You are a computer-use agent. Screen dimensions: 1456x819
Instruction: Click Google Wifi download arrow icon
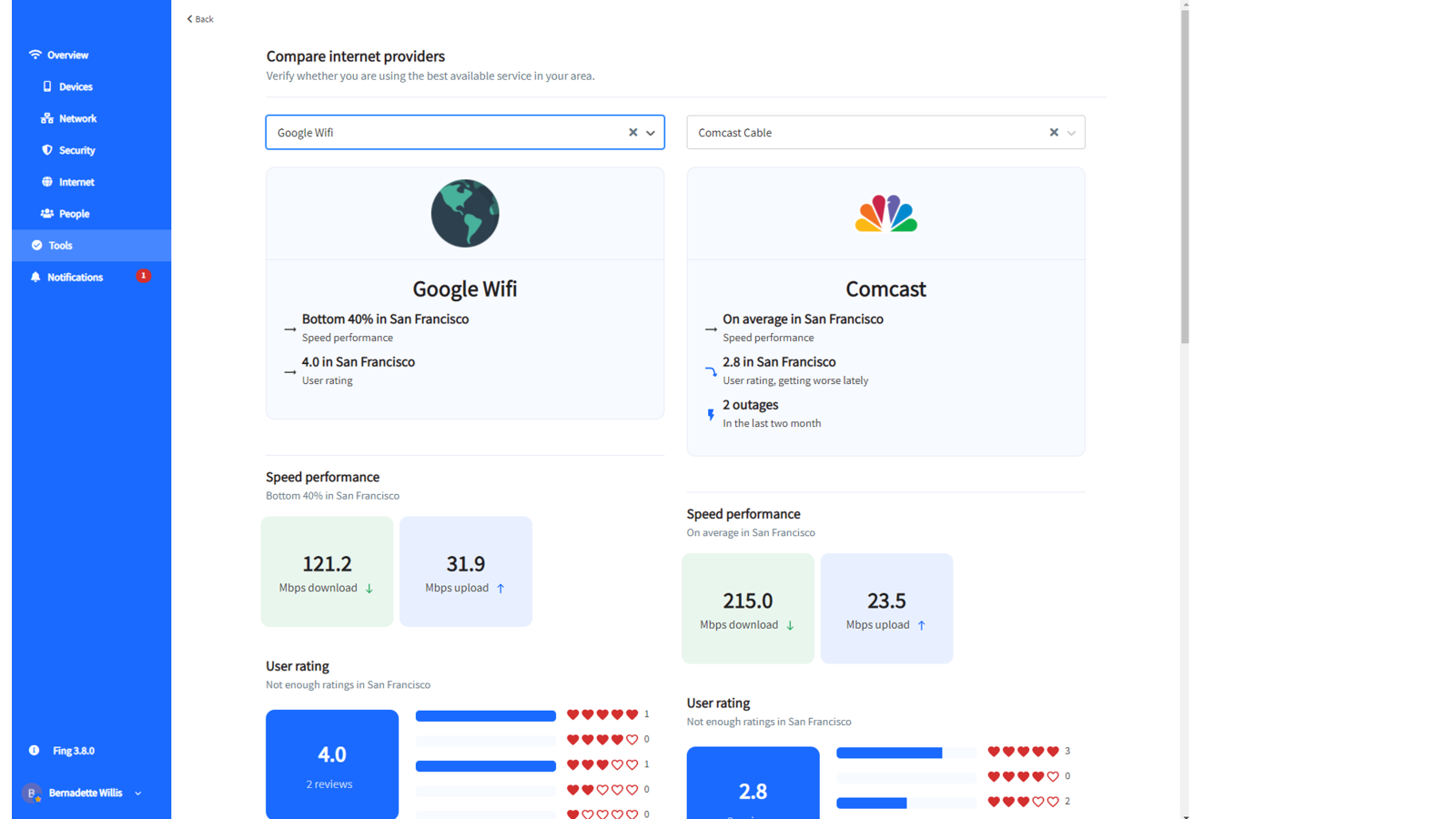(x=369, y=589)
